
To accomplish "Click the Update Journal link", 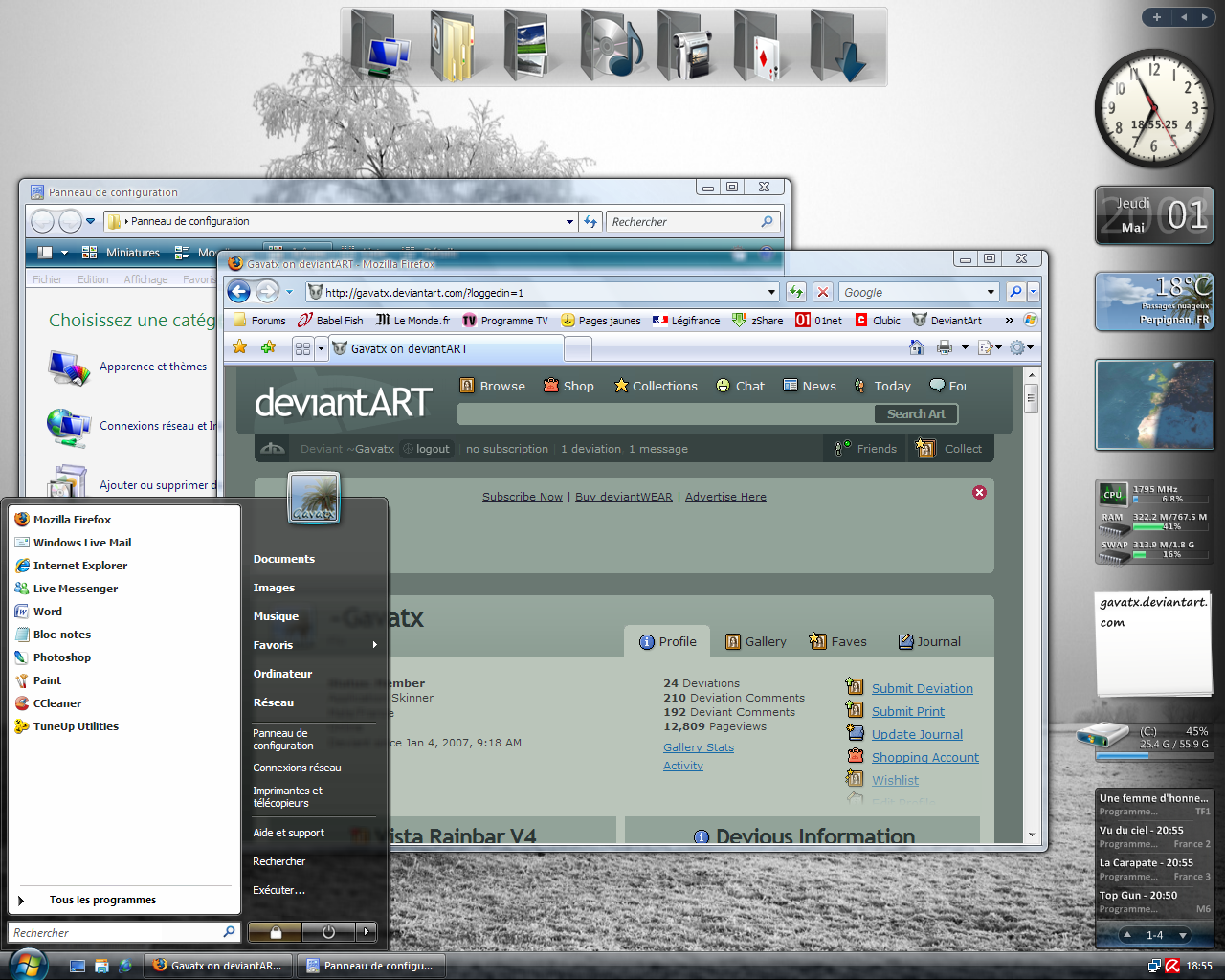I will [x=917, y=734].
